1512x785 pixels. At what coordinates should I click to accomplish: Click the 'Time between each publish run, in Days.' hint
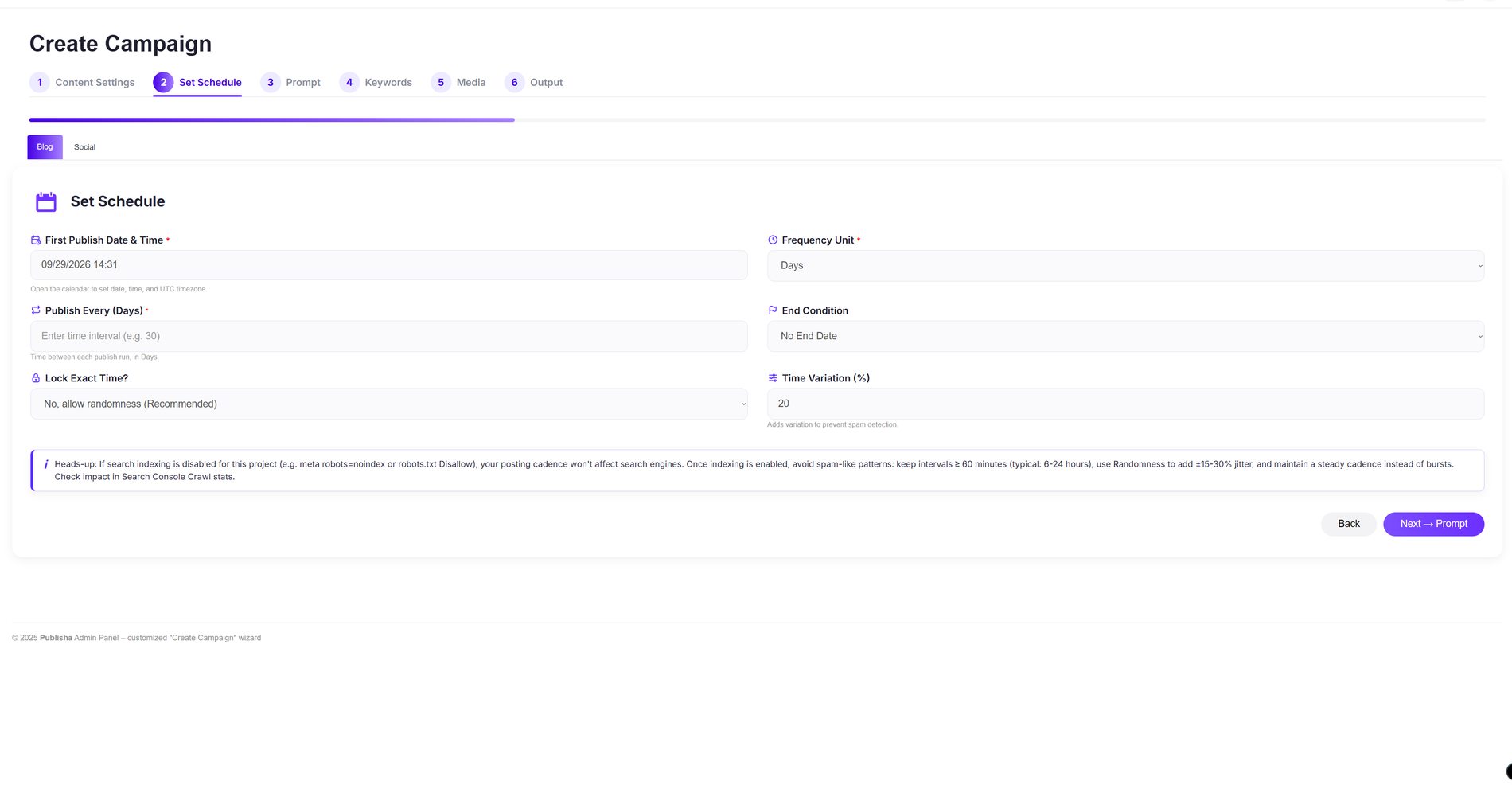coord(95,357)
